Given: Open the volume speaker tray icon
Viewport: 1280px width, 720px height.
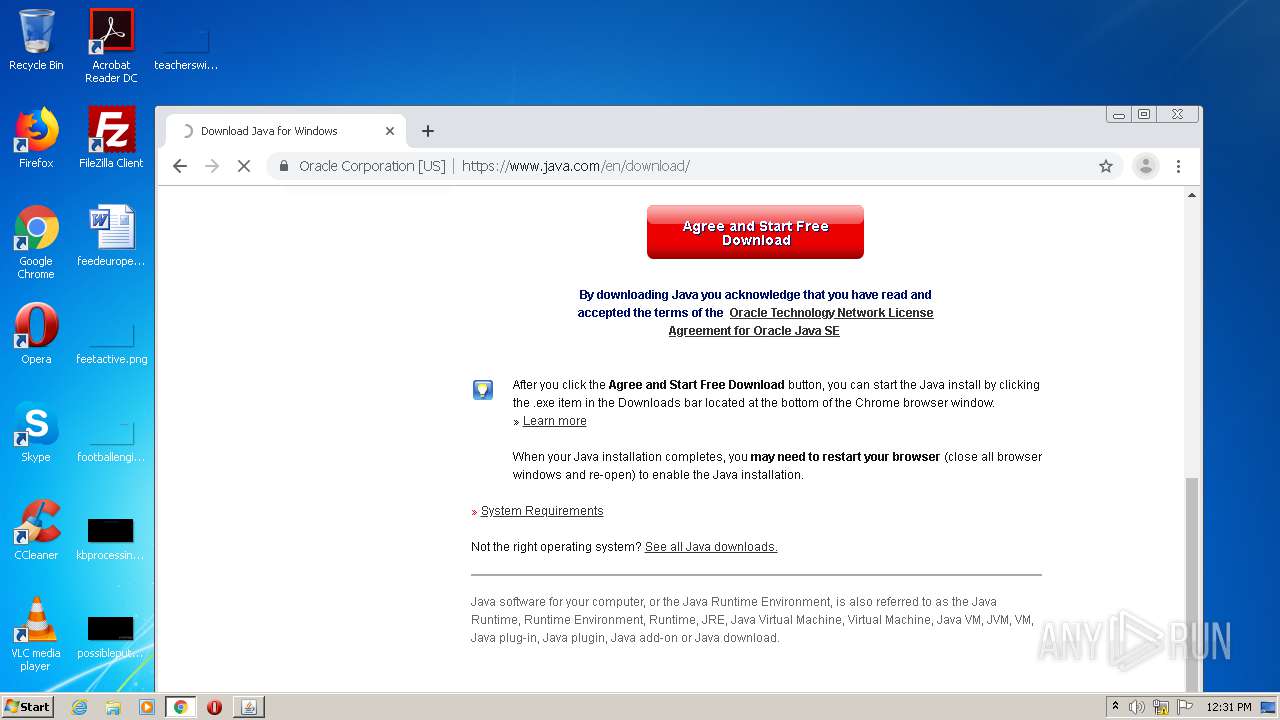Looking at the screenshot, I should coord(1137,707).
